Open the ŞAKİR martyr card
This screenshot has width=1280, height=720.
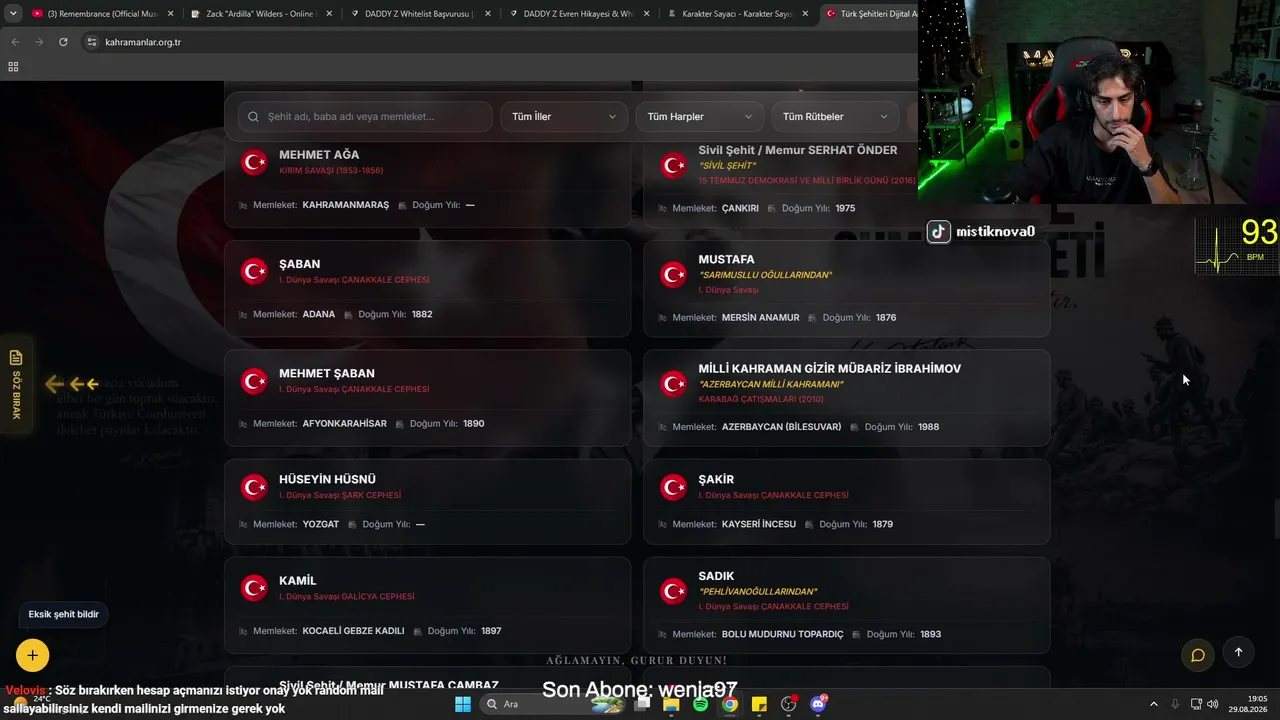click(846, 501)
